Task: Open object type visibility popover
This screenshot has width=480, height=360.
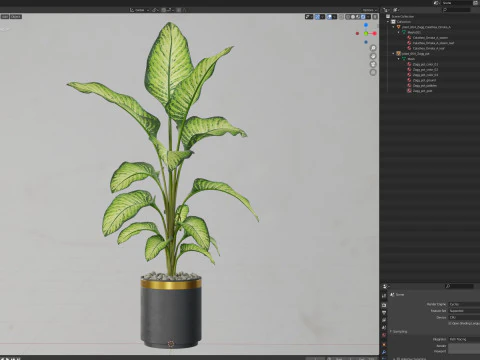Action: click(309, 17)
